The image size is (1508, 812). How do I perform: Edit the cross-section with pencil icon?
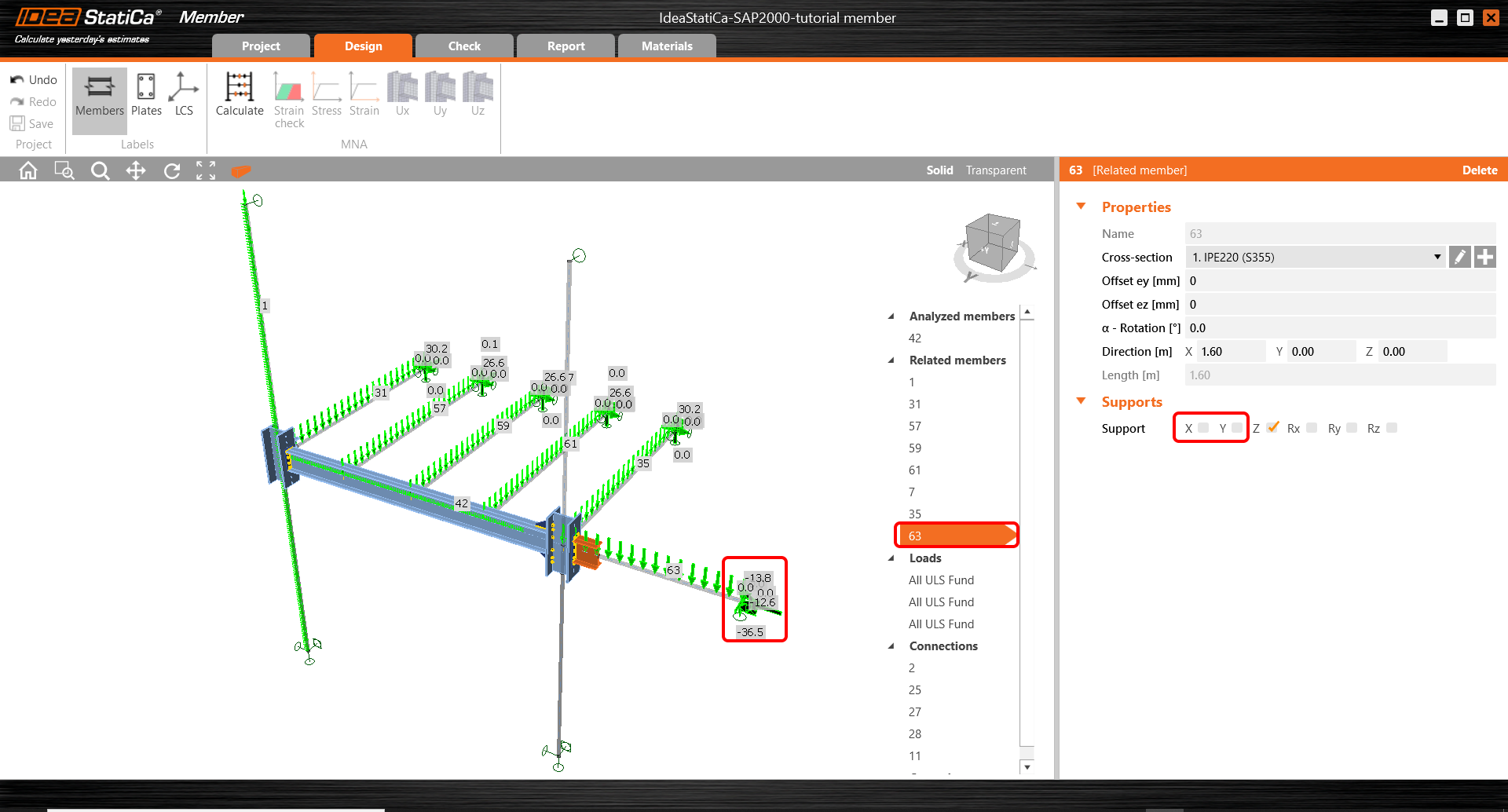point(1459,257)
